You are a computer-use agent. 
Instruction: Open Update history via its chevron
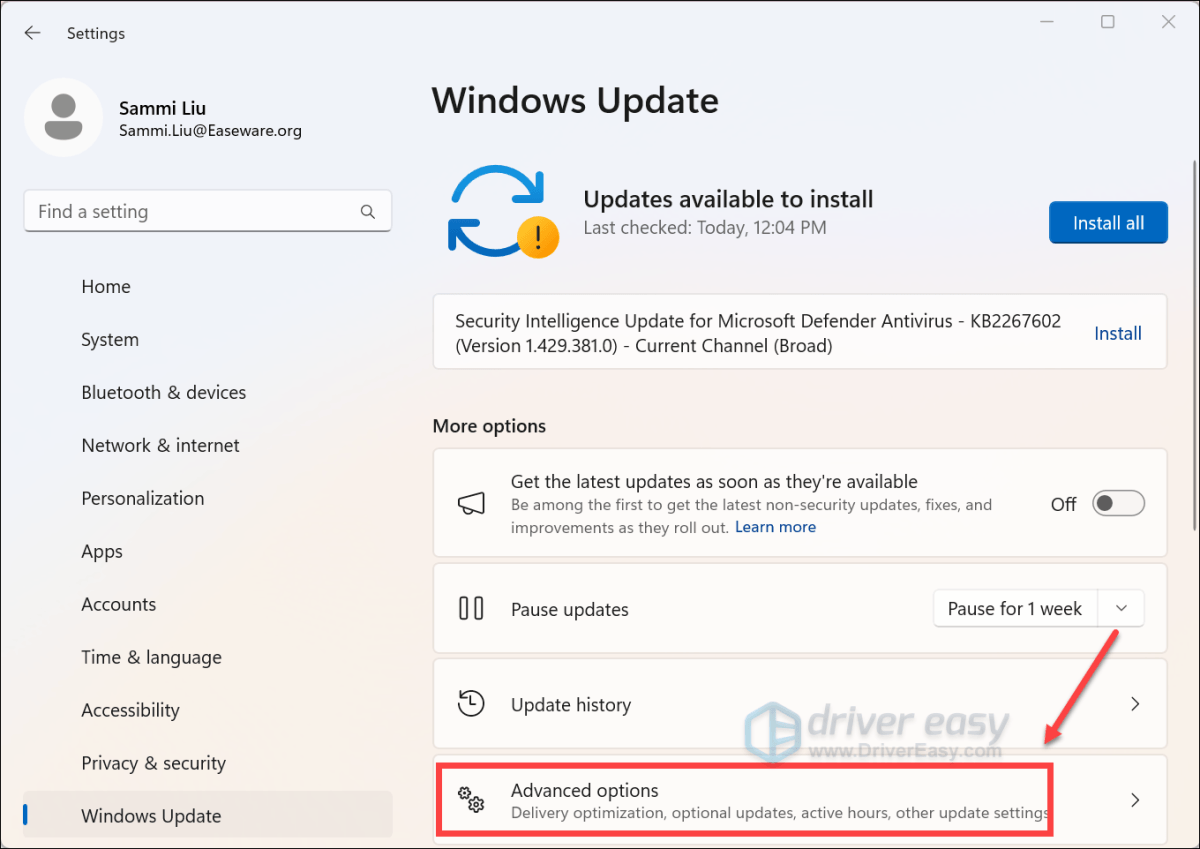click(x=1134, y=704)
